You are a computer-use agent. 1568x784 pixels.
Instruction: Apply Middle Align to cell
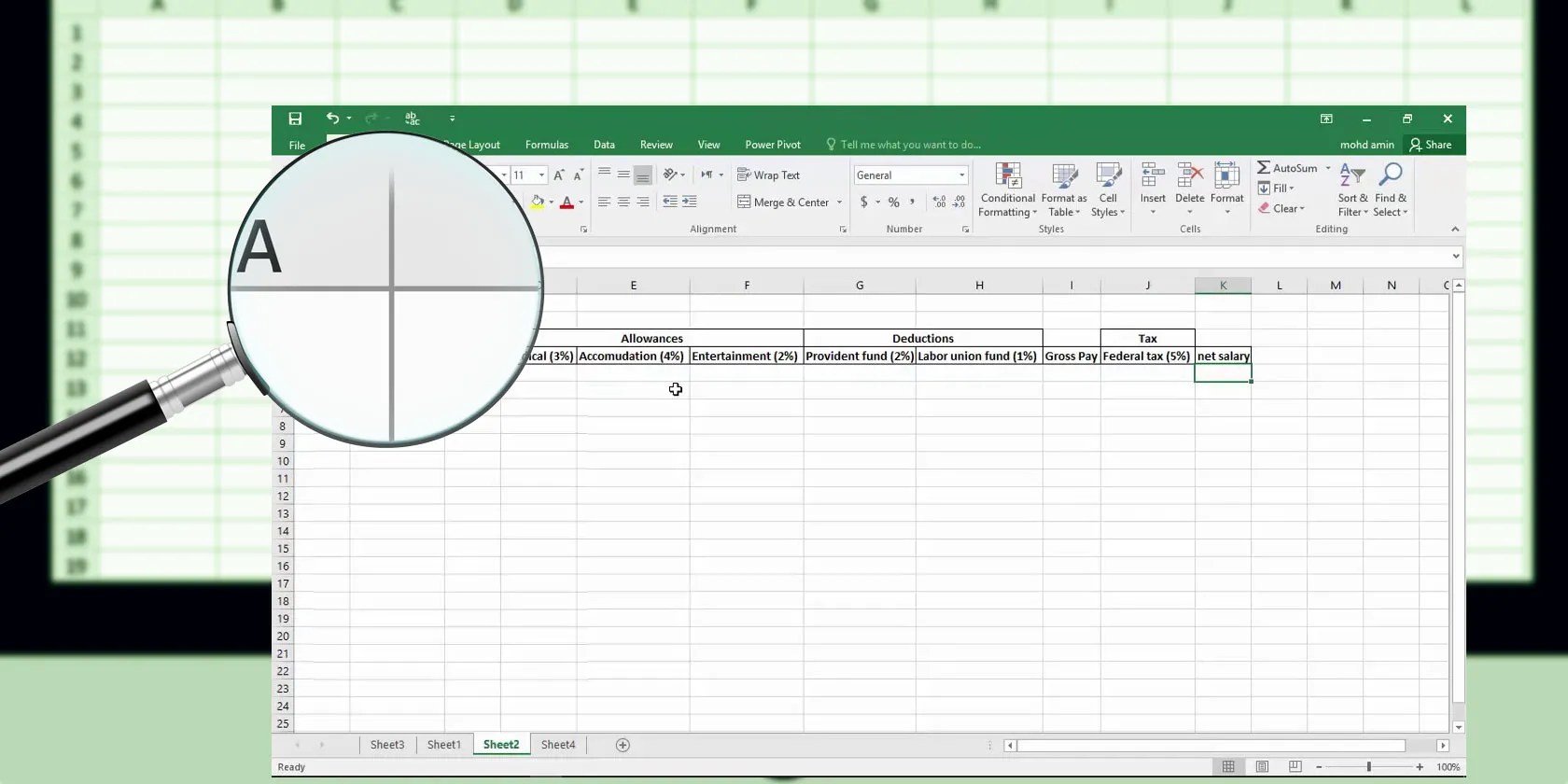(623, 175)
